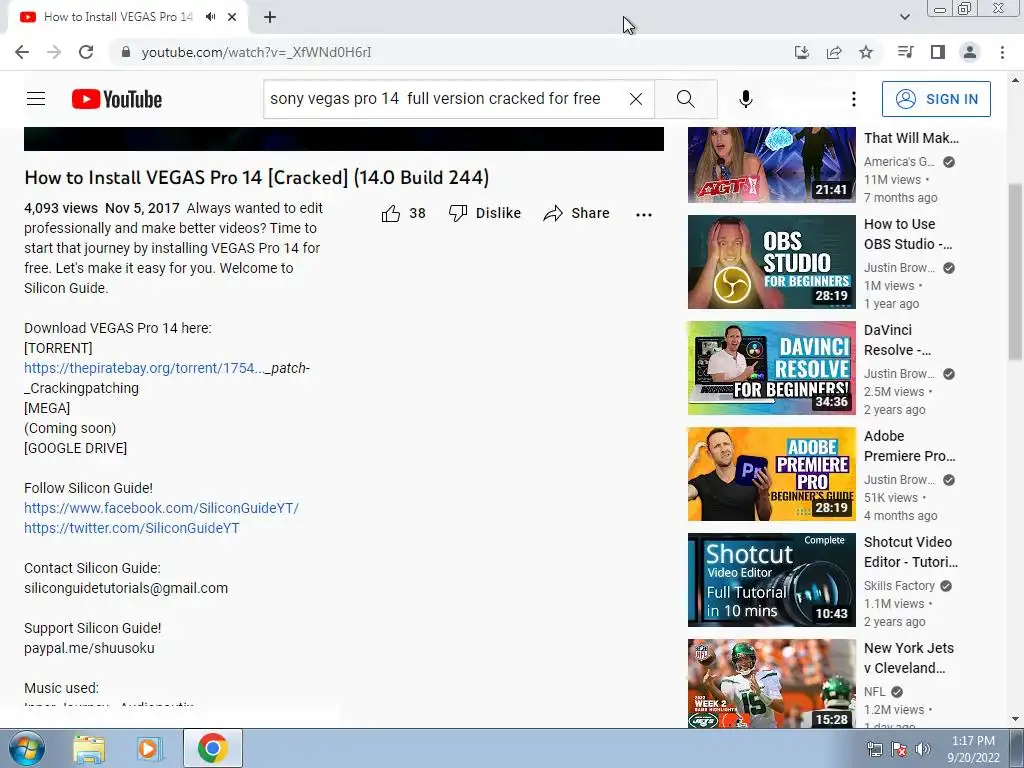
Task: Click the share page icon in the address bar
Action: coord(834,52)
